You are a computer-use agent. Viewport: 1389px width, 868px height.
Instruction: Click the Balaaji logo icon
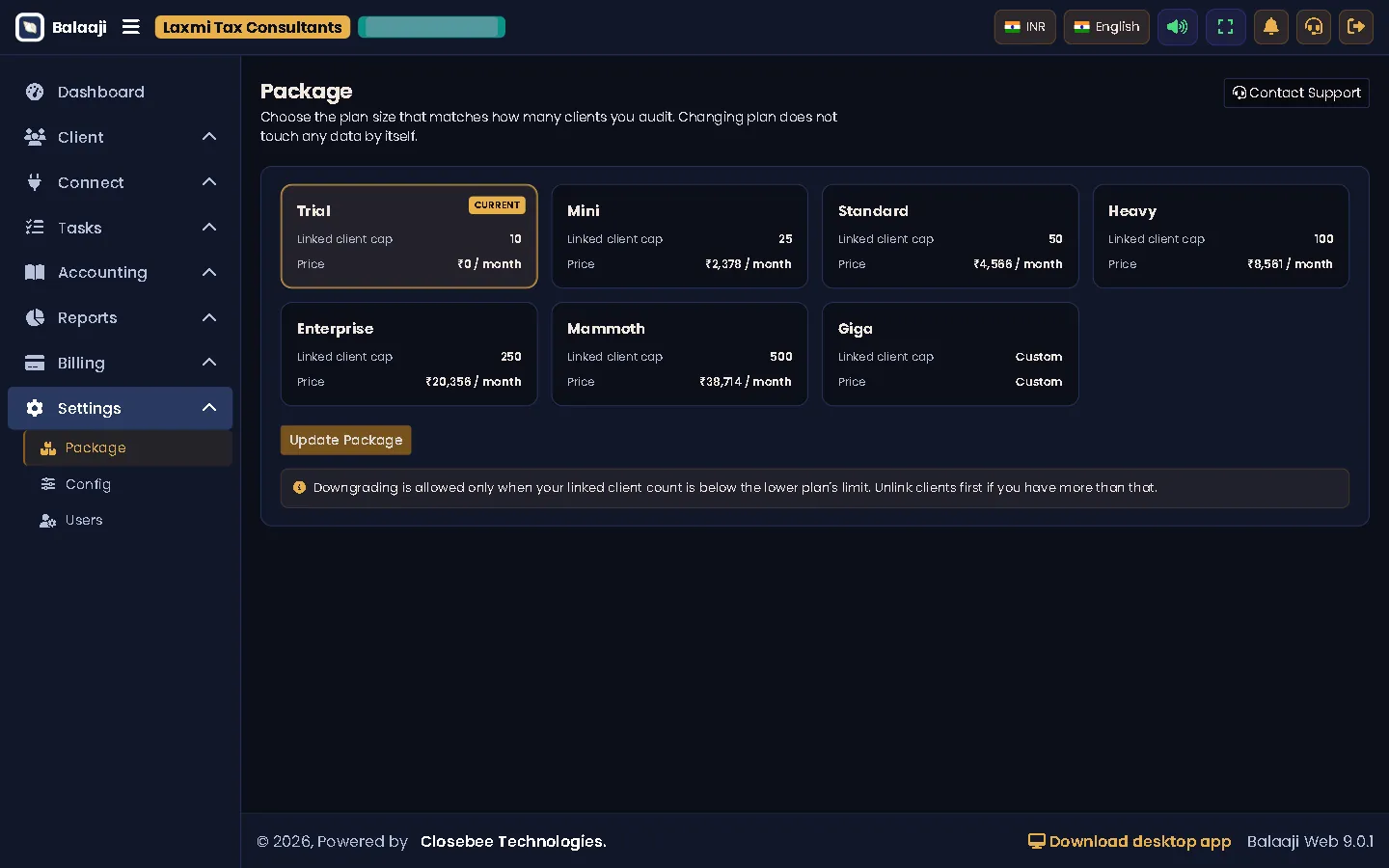click(30, 27)
